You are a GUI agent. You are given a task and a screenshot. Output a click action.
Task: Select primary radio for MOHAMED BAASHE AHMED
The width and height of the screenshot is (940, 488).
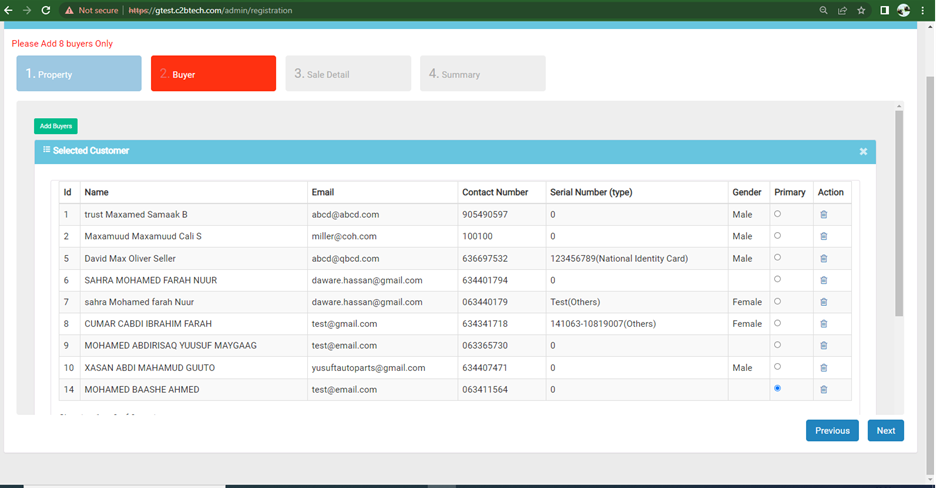(x=778, y=388)
